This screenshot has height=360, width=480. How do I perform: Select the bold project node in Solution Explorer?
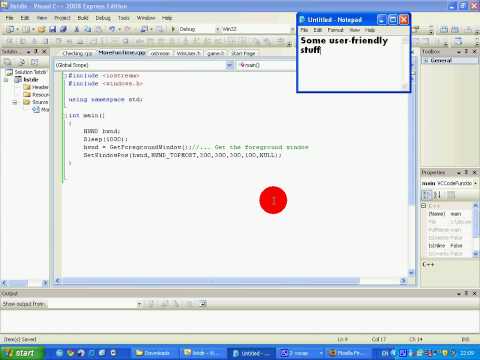(27, 80)
